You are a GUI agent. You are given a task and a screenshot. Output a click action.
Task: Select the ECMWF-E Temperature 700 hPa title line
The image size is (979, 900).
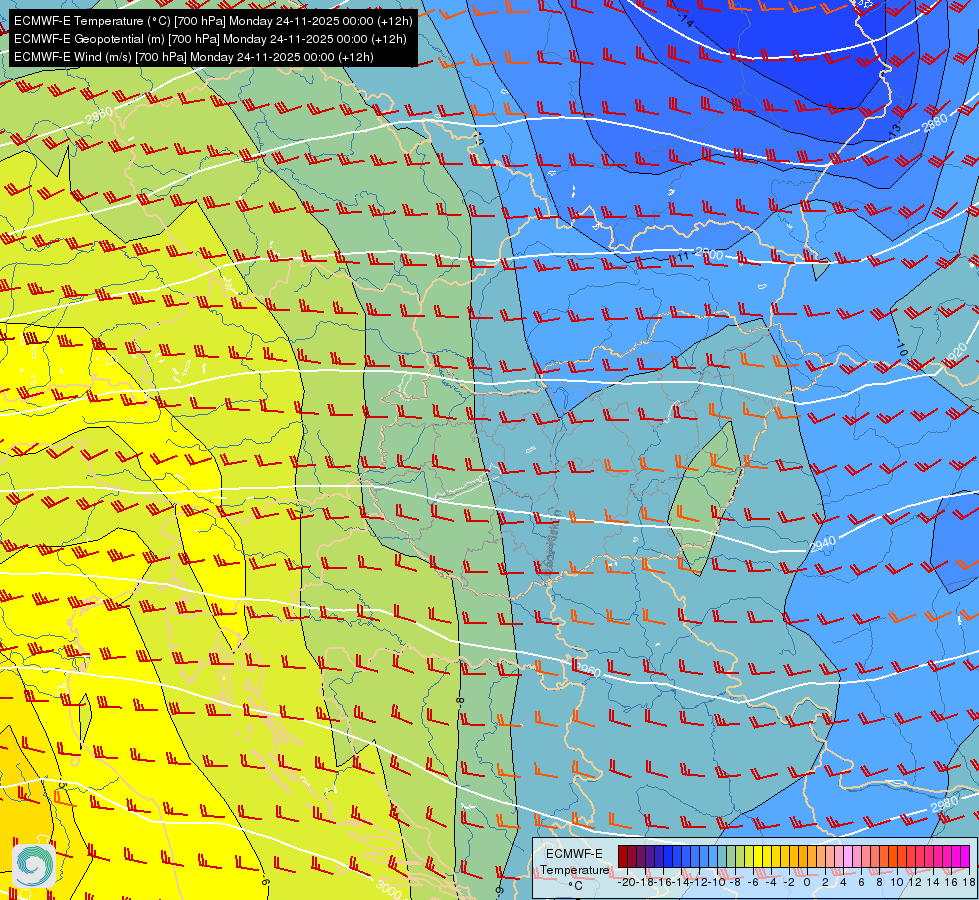(213, 21)
